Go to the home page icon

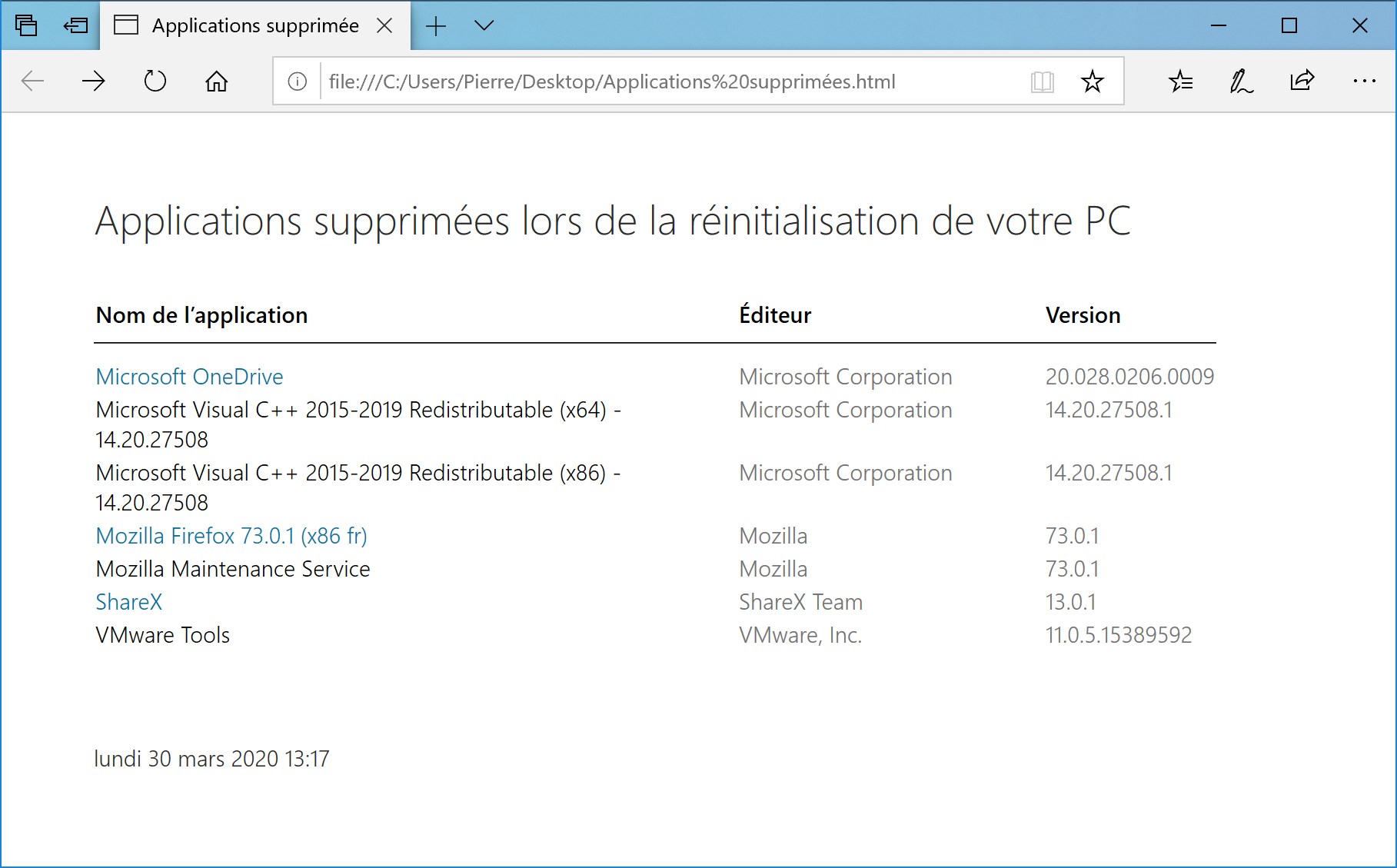coord(217,81)
